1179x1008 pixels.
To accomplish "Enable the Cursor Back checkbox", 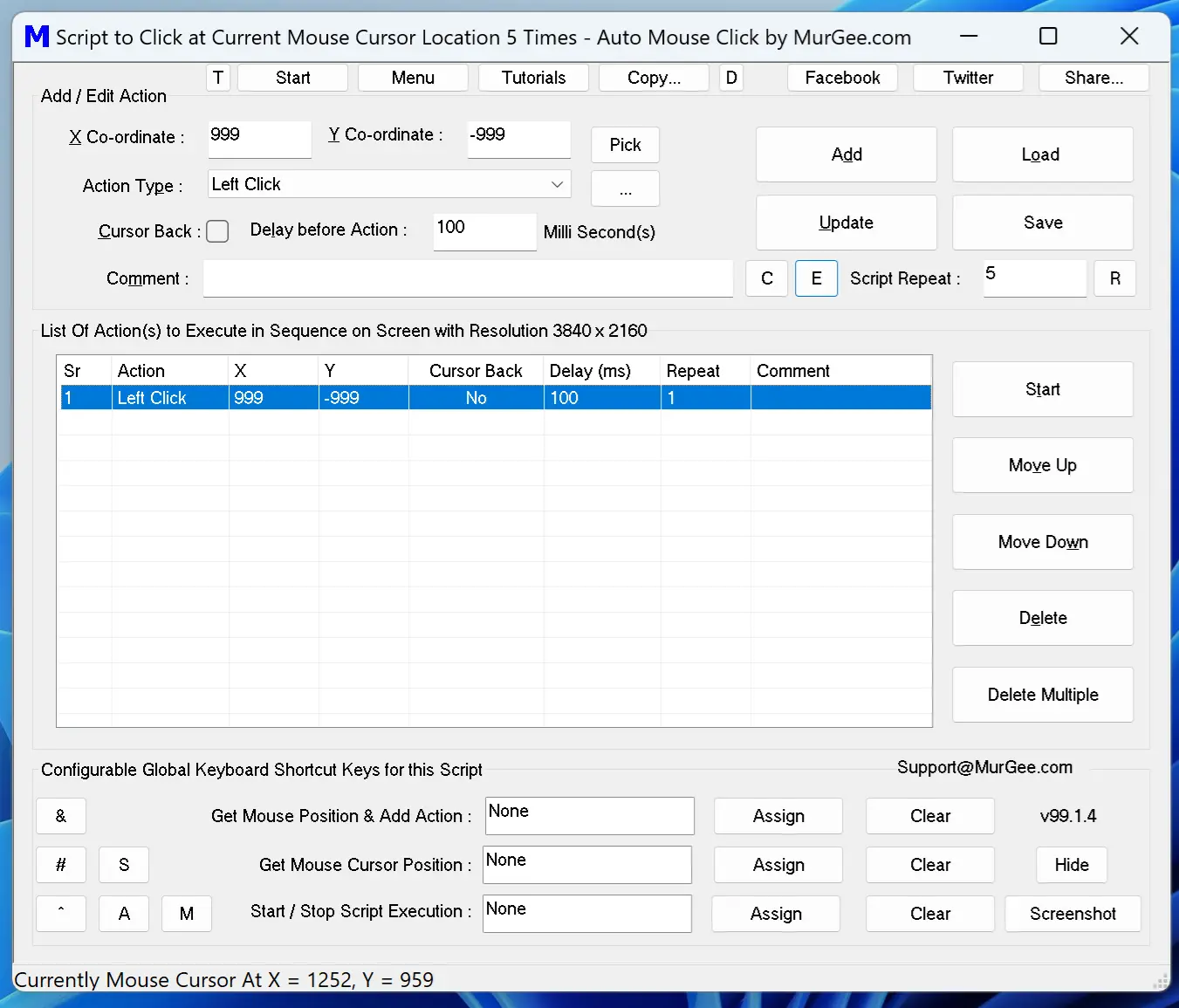I will coord(217,231).
